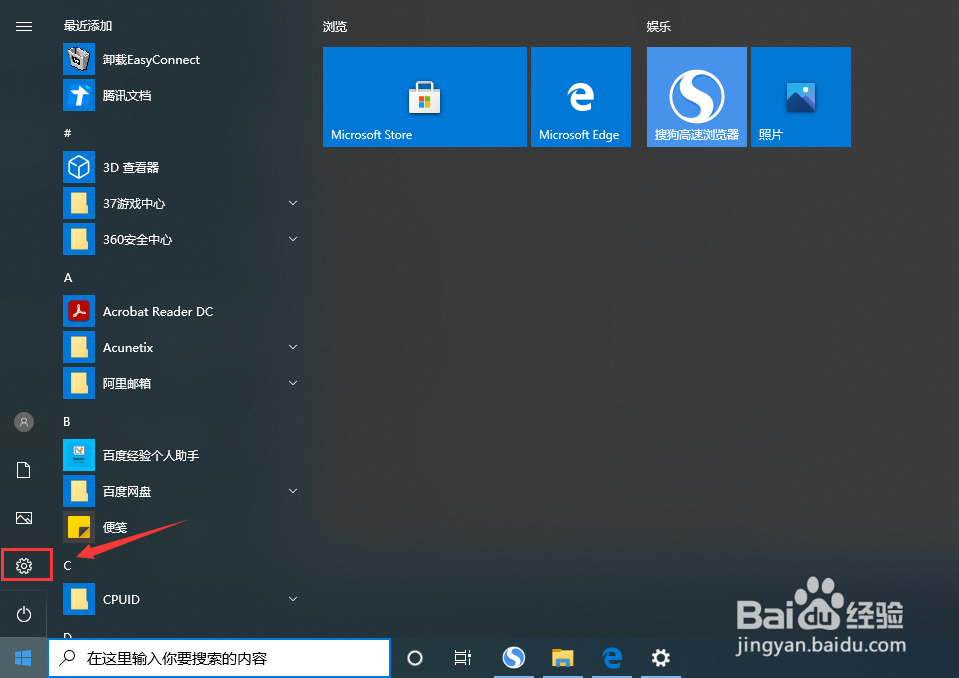Image resolution: width=959 pixels, height=678 pixels.
Task: Open the 便笺 sticky notes app
Action: pyautogui.click(x=95, y=527)
